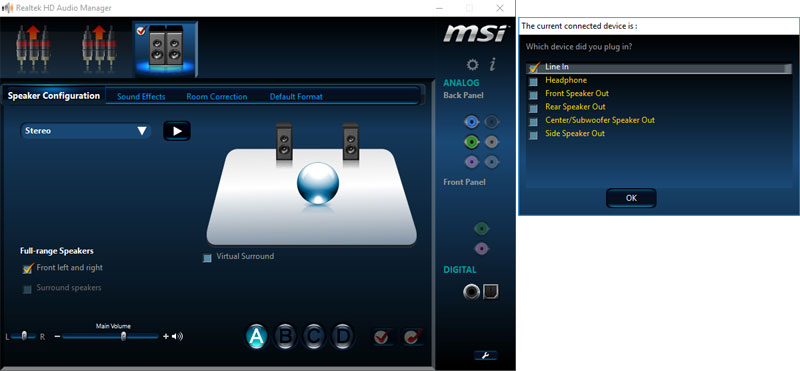Switch to Sound Effects tab

pyautogui.click(x=141, y=96)
